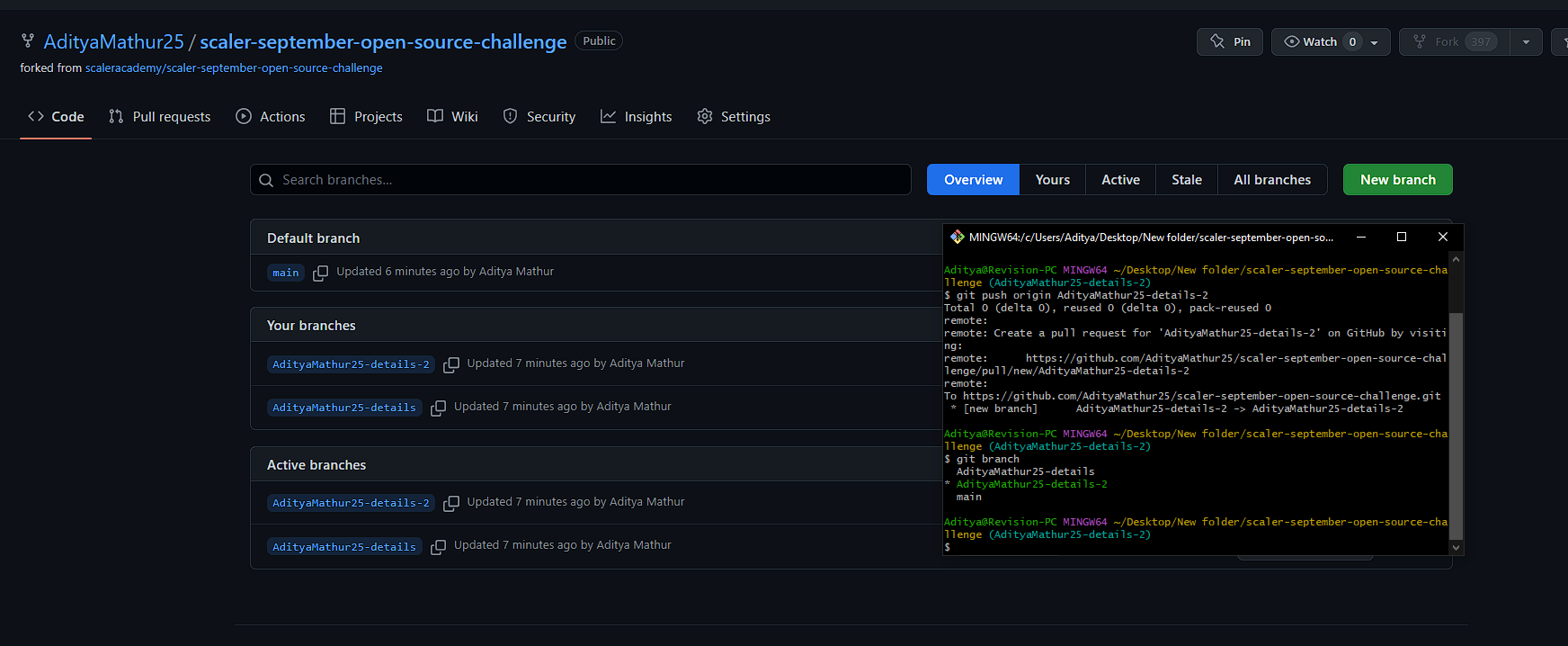Focus the Search branches input field
1568x646 pixels.
pyautogui.click(x=580, y=180)
